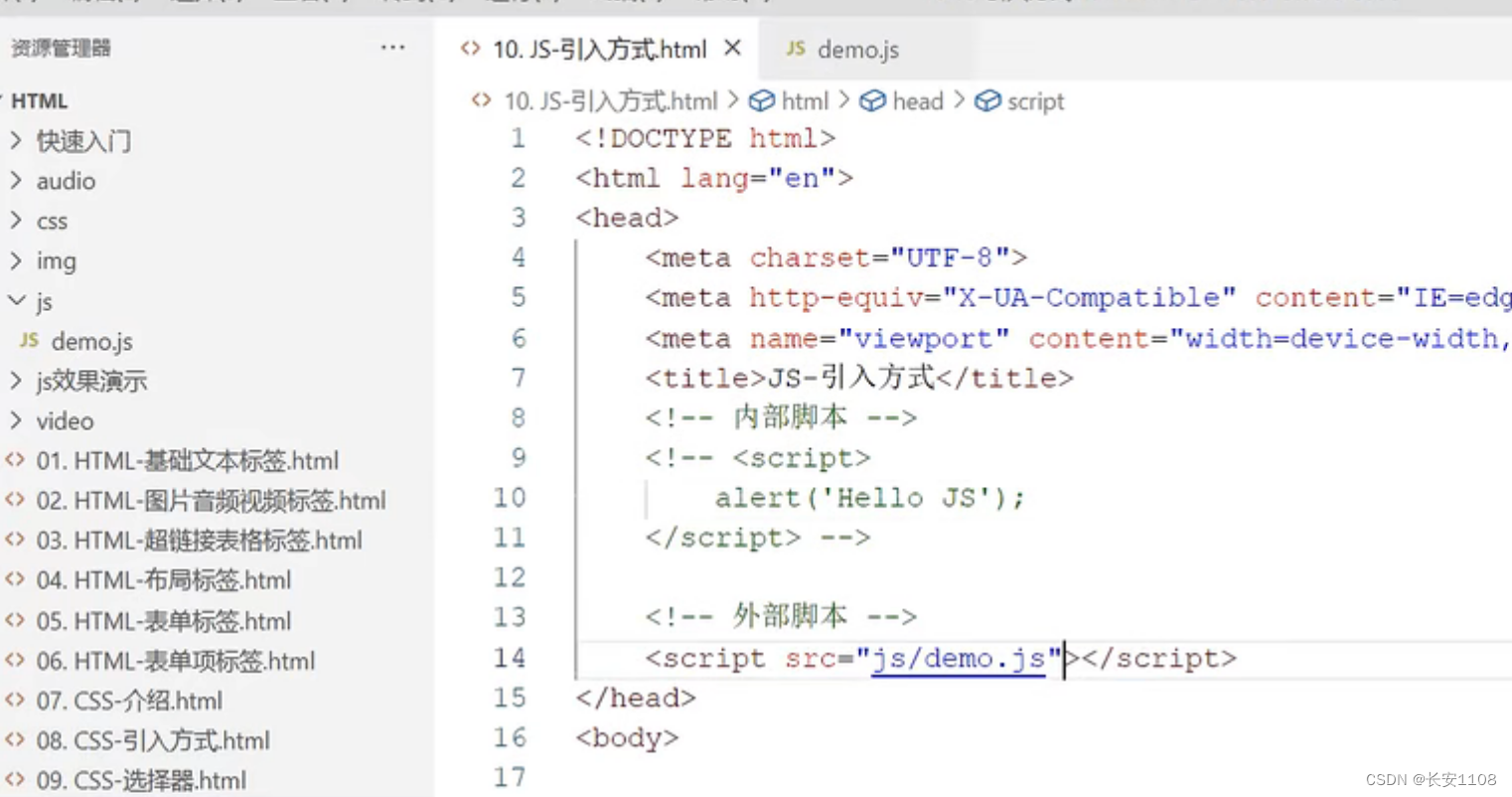
Task: Click line number 10 in the gutter
Action: pyautogui.click(x=510, y=497)
